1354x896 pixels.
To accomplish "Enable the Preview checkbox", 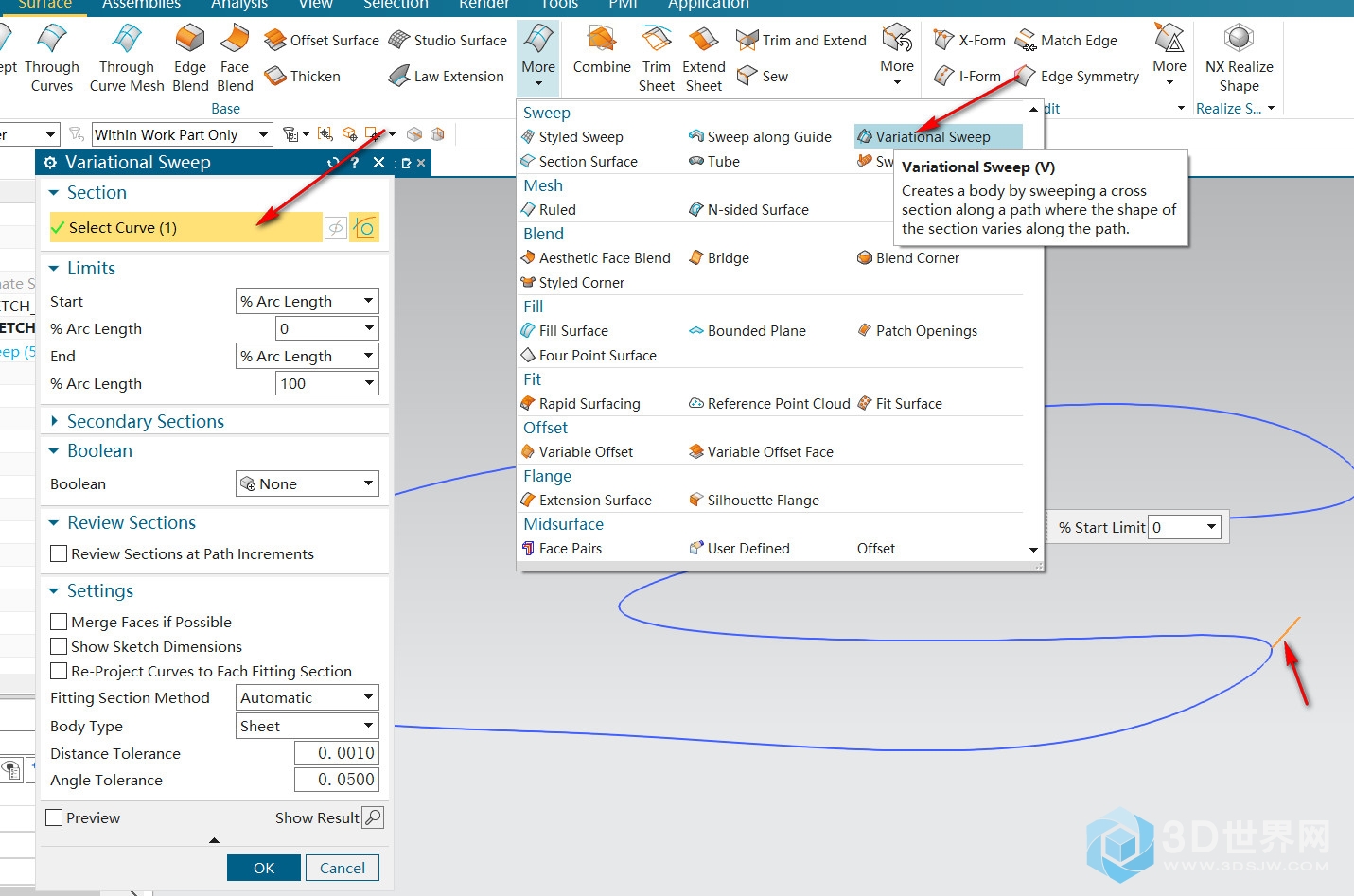I will [55, 817].
